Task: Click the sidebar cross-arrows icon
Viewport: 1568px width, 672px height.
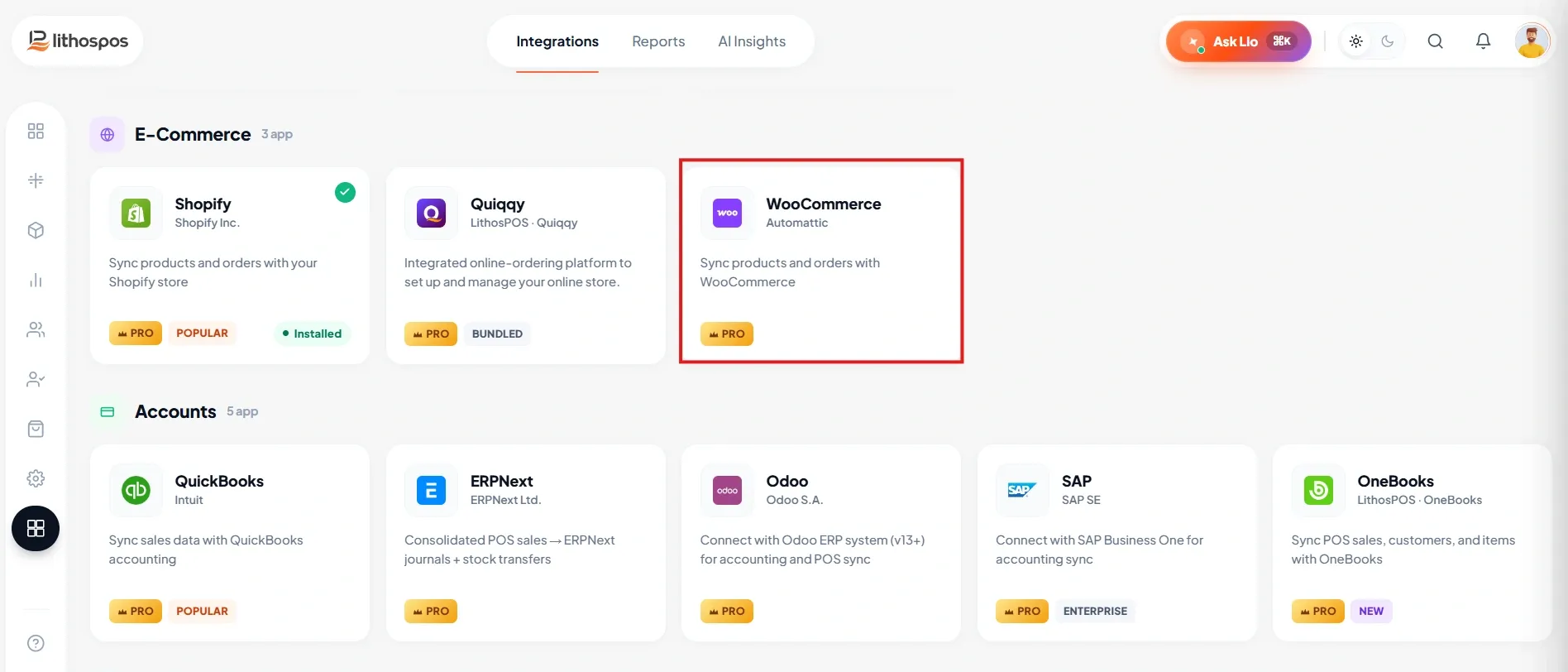Action: [36, 180]
